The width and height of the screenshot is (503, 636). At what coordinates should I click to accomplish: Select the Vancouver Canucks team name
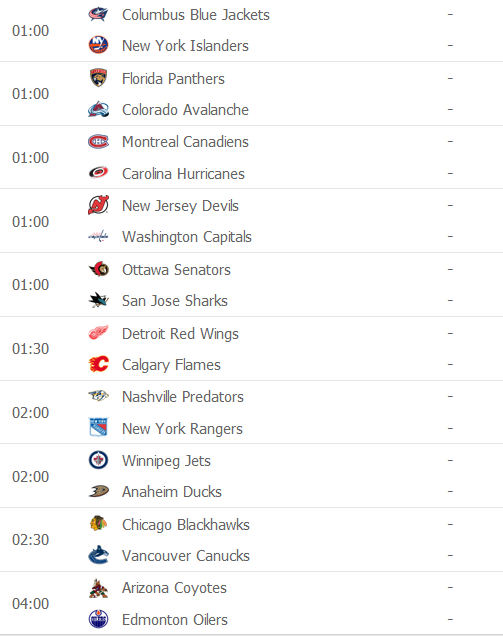pyautogui.click(x=186, y=556)
